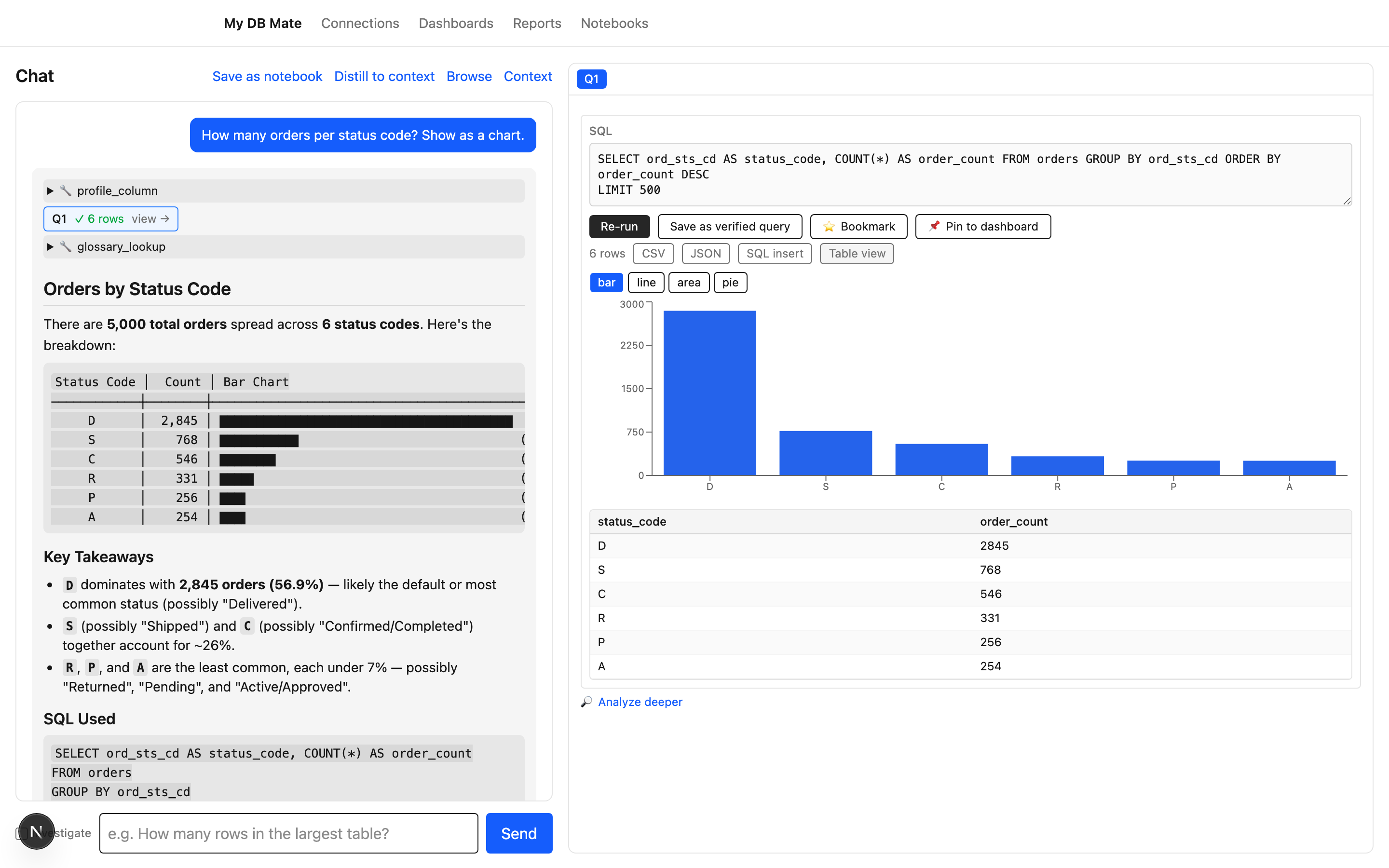Export results as SQL insert
Image resolution: width=1389 pixels, height=868 pixels.
point(774,254)
